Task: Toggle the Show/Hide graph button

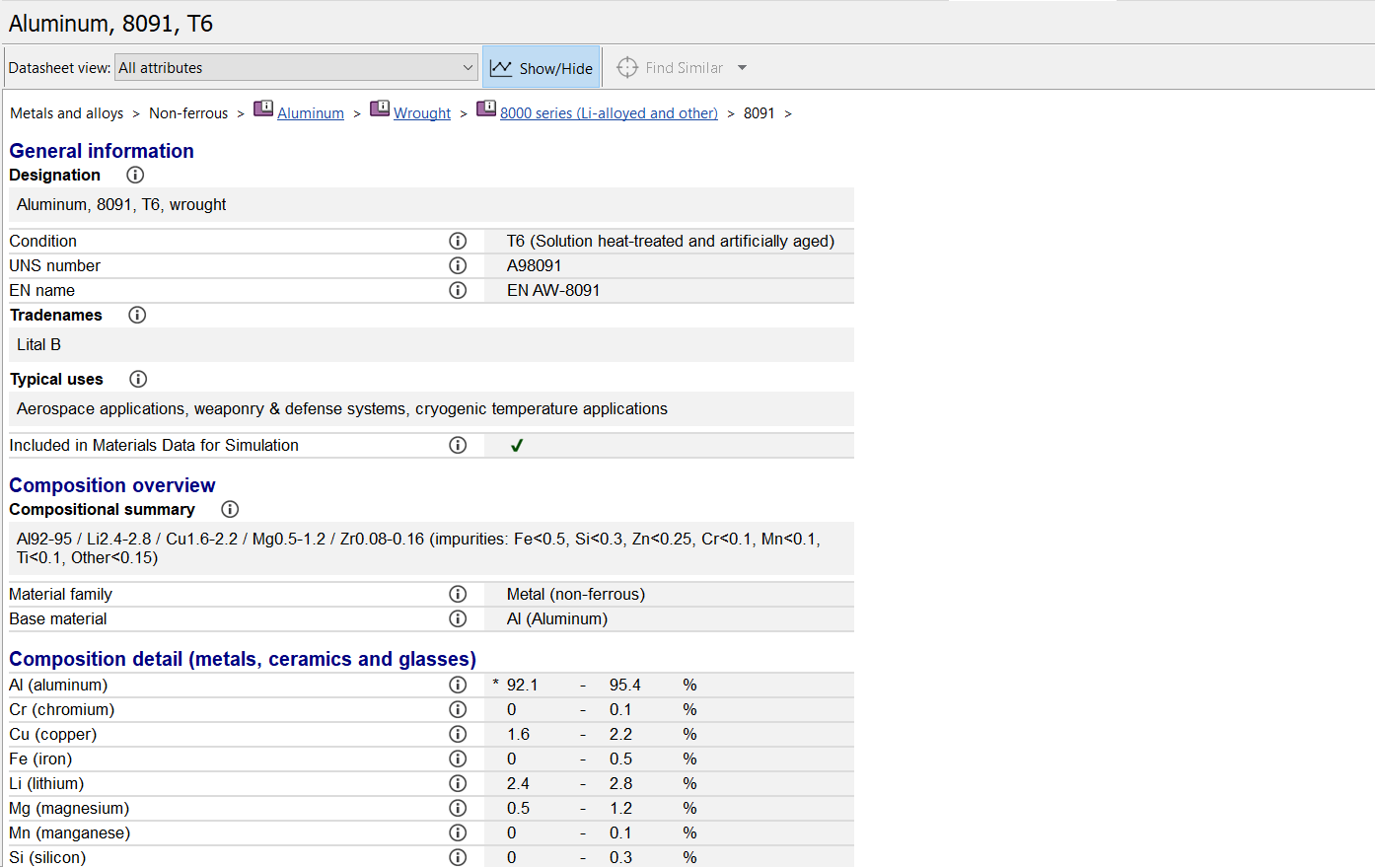Action: [x=542, y=68]
